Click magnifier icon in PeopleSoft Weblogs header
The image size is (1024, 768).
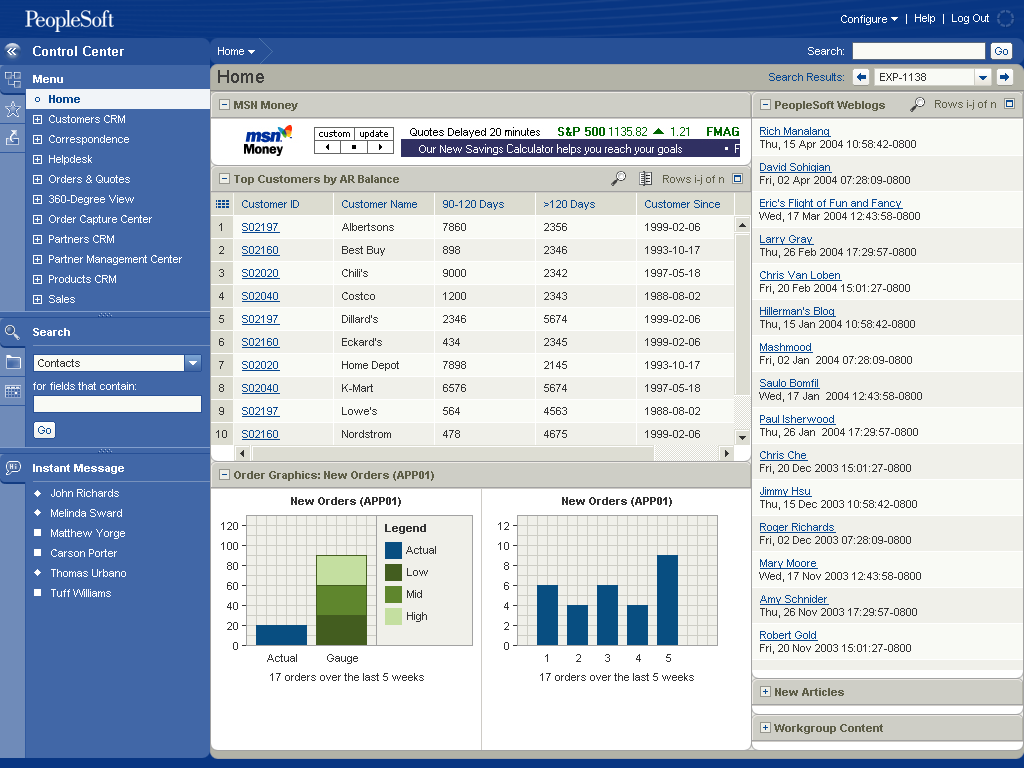tap(917, 104)
